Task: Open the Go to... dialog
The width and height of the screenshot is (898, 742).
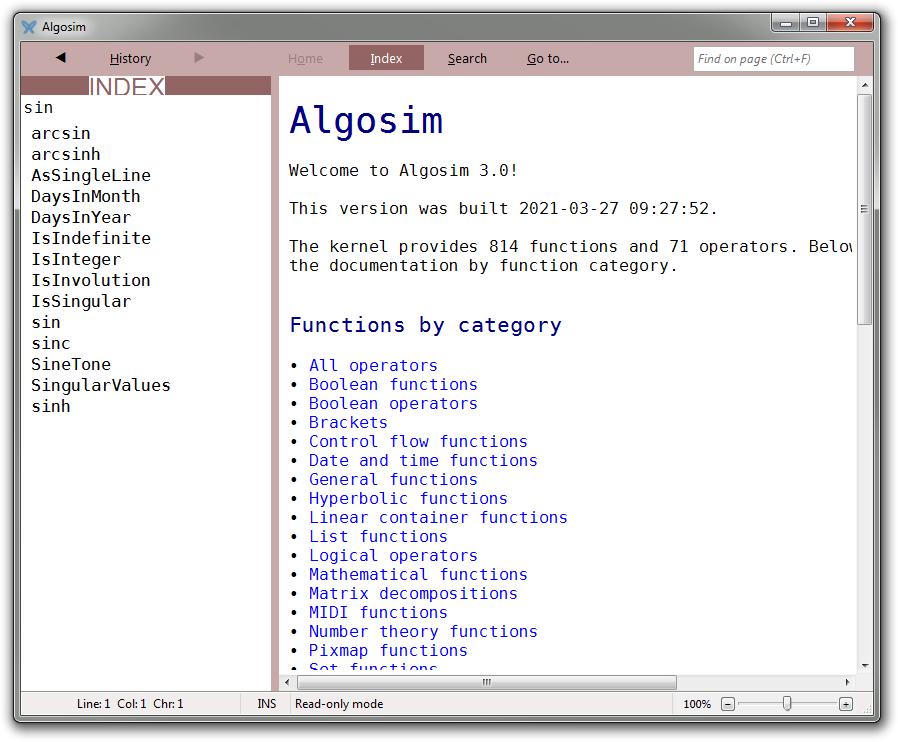Action: pyautogui.click(x=548, y=59)
